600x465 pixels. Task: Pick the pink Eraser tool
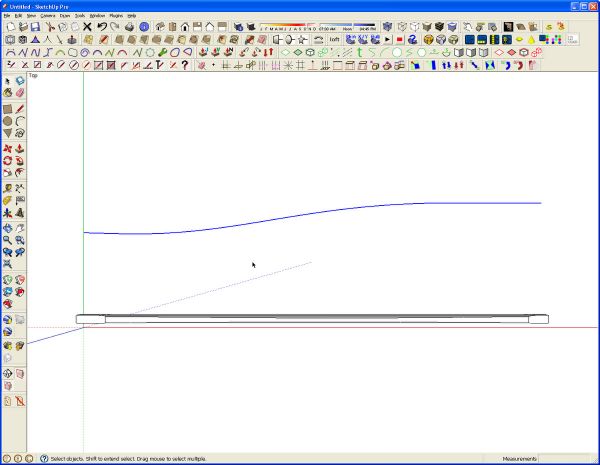pos(20,93)
